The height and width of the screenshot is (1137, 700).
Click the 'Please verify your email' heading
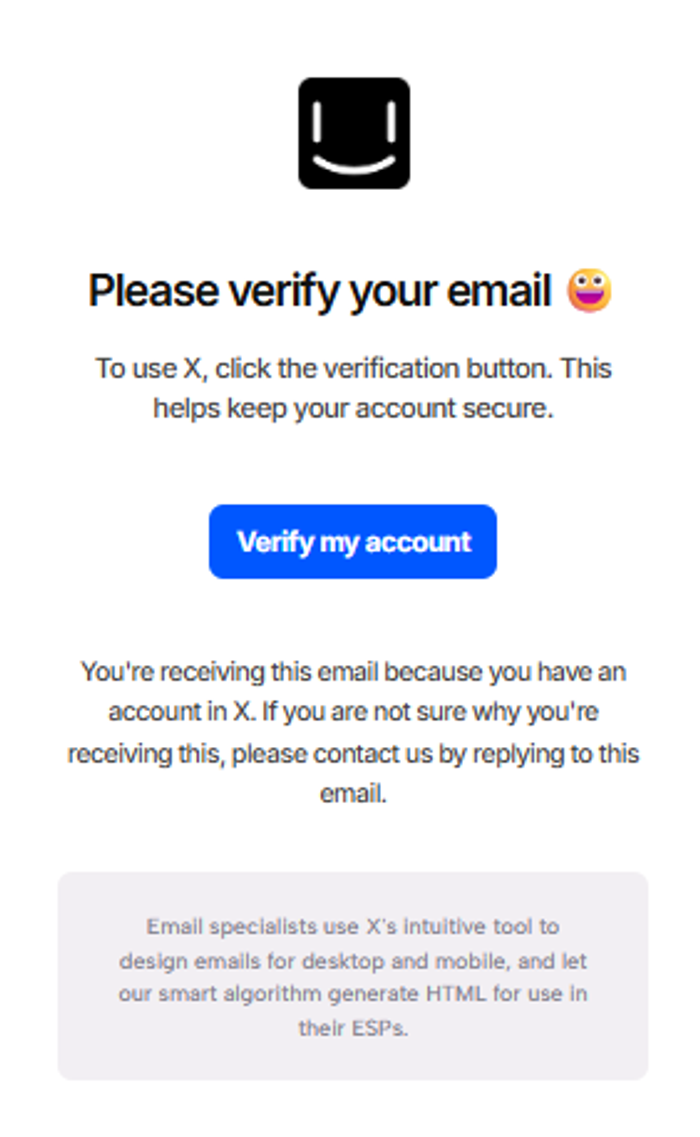coord(330,291)
